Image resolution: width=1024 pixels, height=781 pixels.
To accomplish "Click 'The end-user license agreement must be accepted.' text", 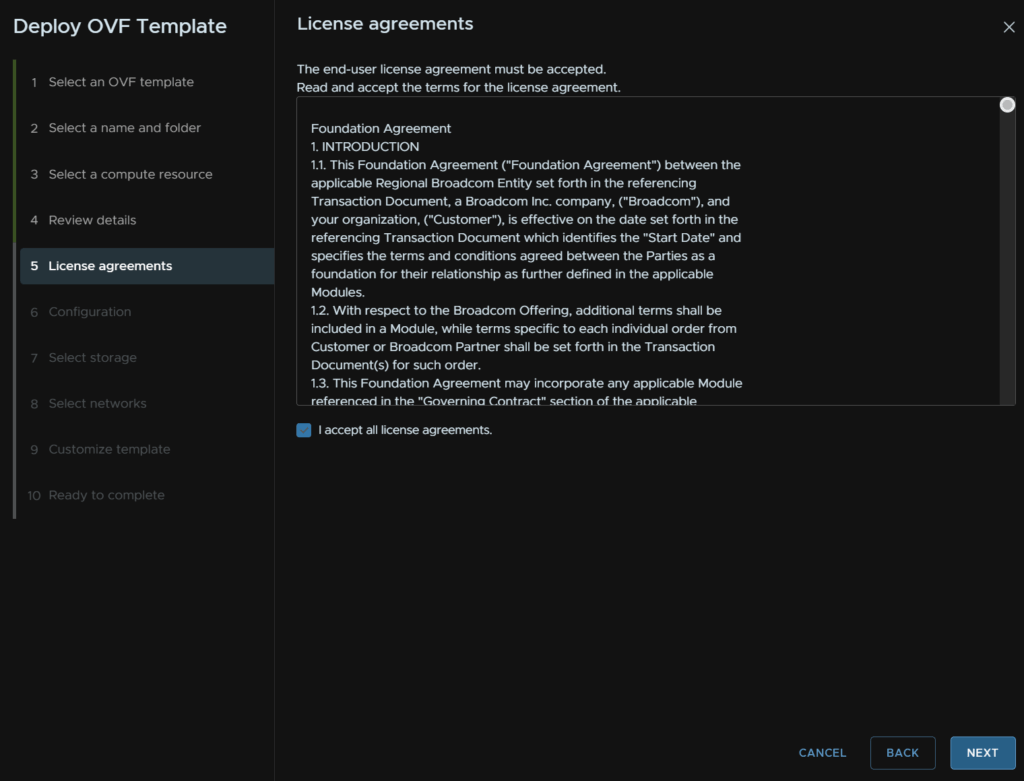I will [451, 69].
